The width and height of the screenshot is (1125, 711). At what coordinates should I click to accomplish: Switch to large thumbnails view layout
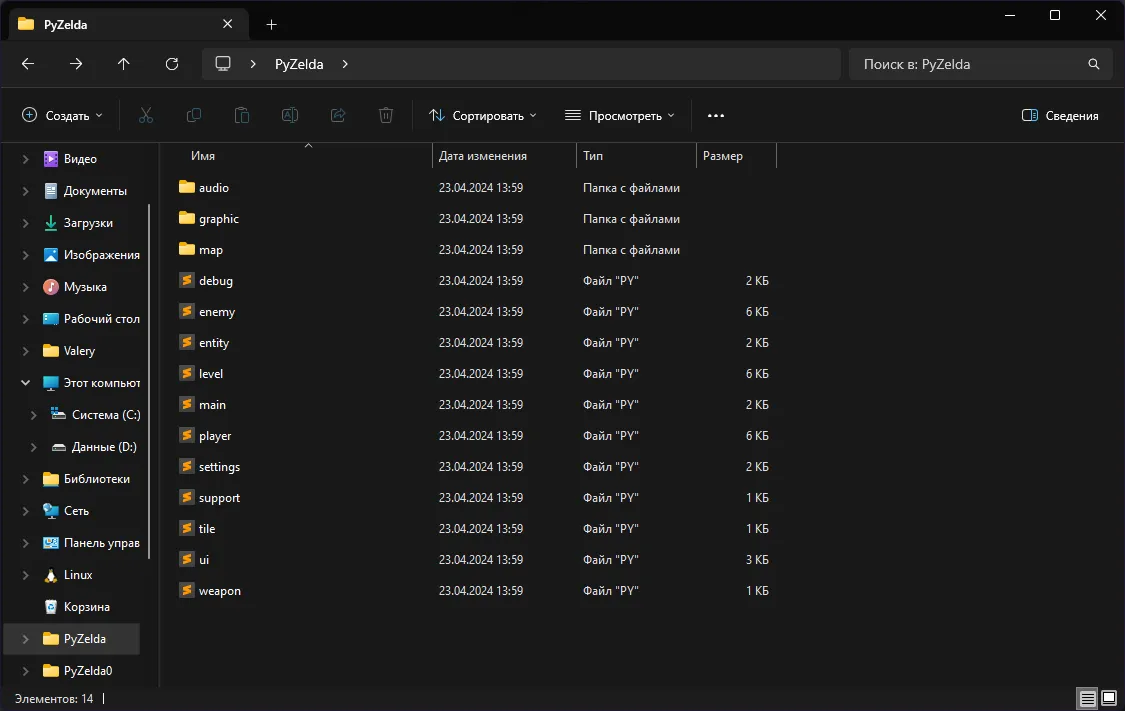pos(1108,698)
